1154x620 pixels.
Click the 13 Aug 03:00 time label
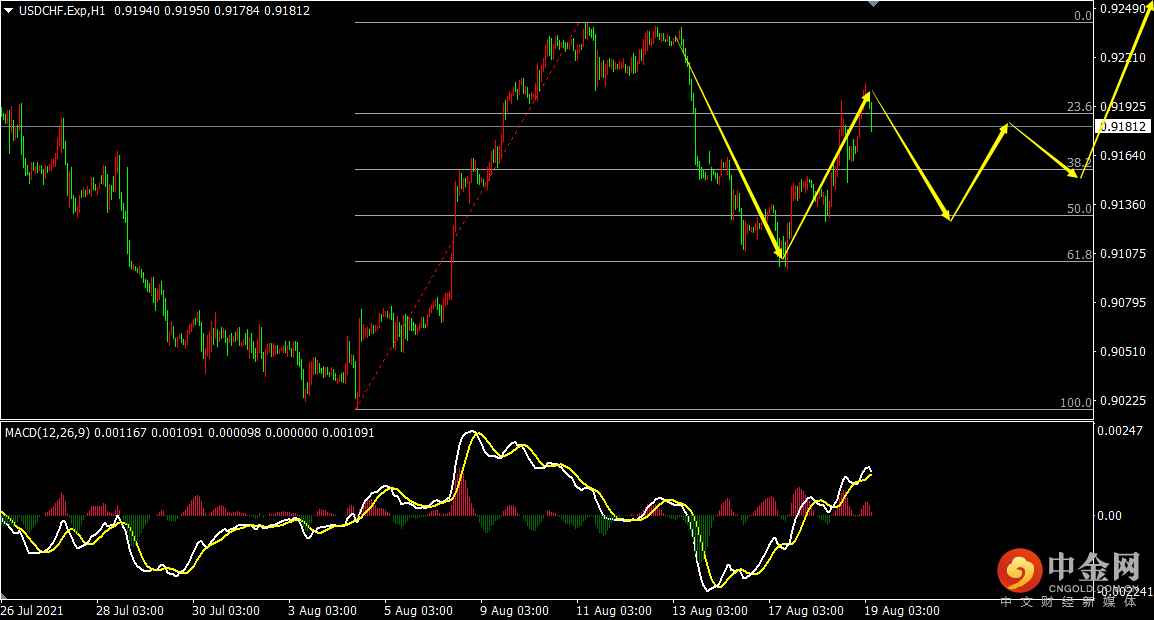710,611
